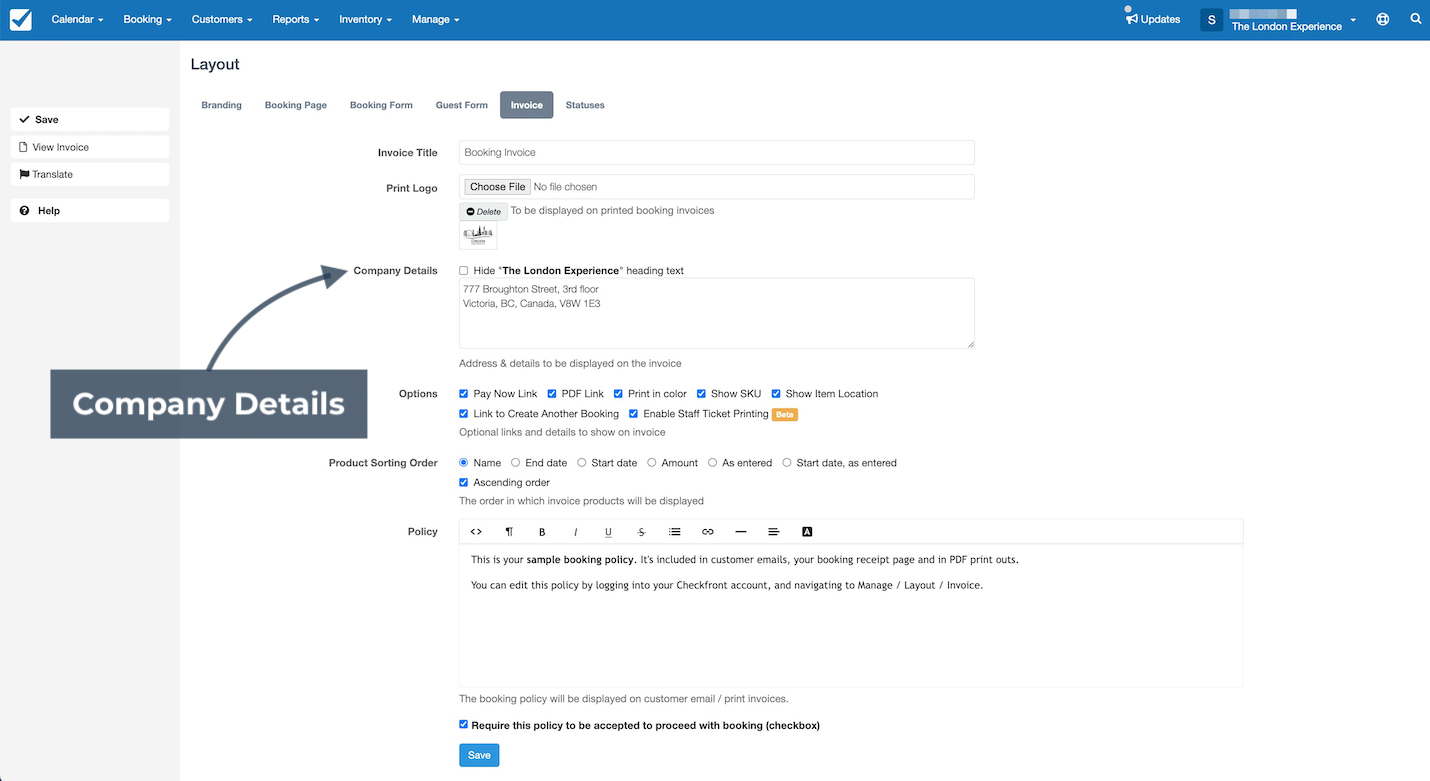Insert horizontal line in policy editor
Screen dimensions: 1430x781
(x=741, y=532)
